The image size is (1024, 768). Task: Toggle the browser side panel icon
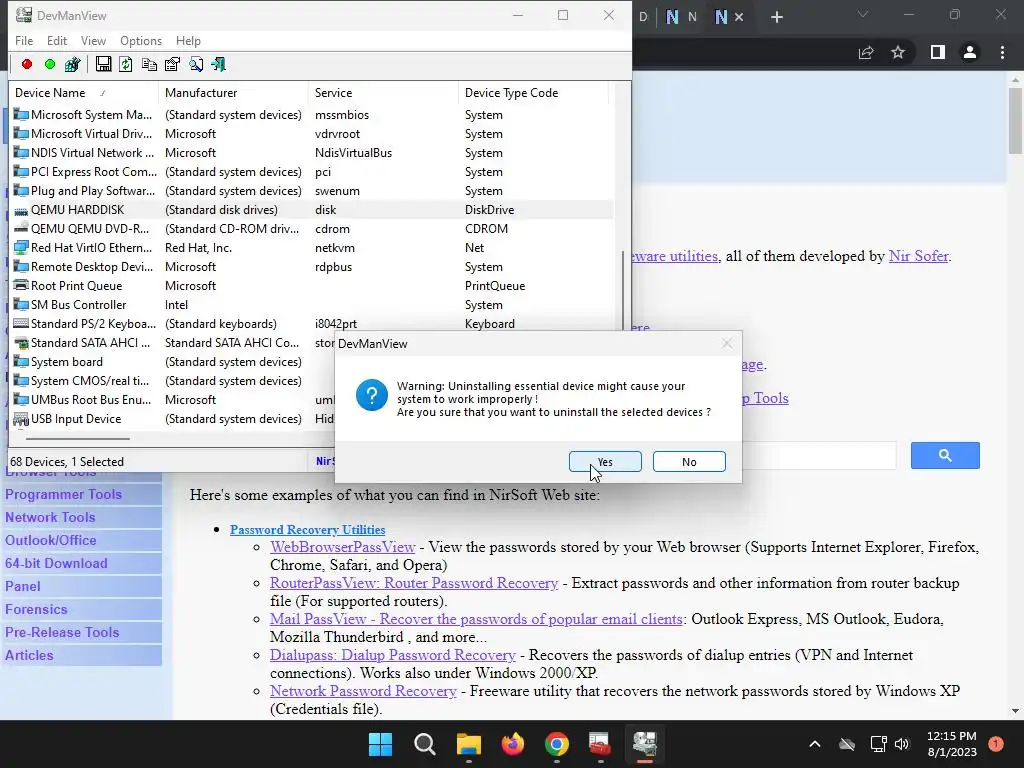pos(938,52)
